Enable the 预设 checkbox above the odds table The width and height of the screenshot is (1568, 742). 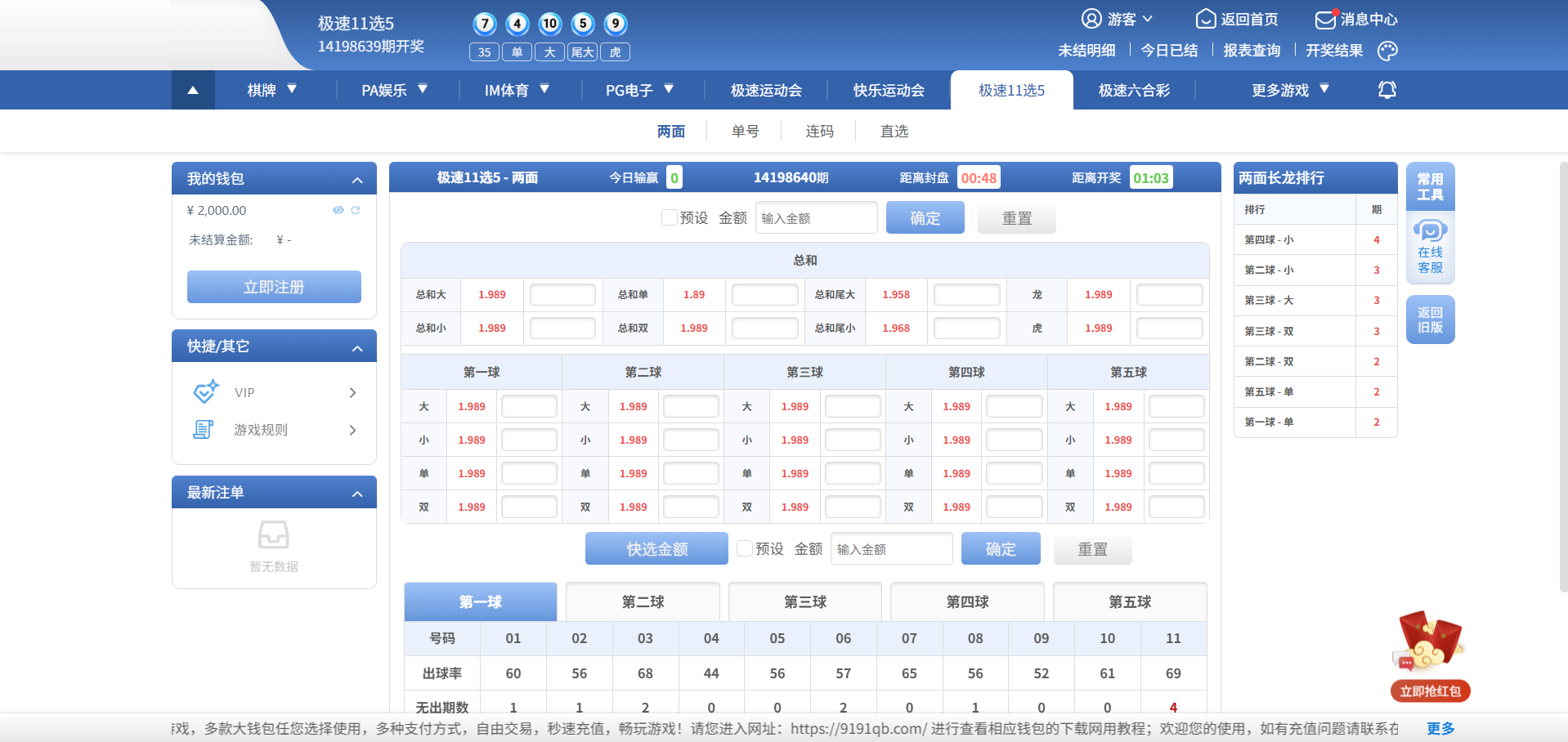669,217
